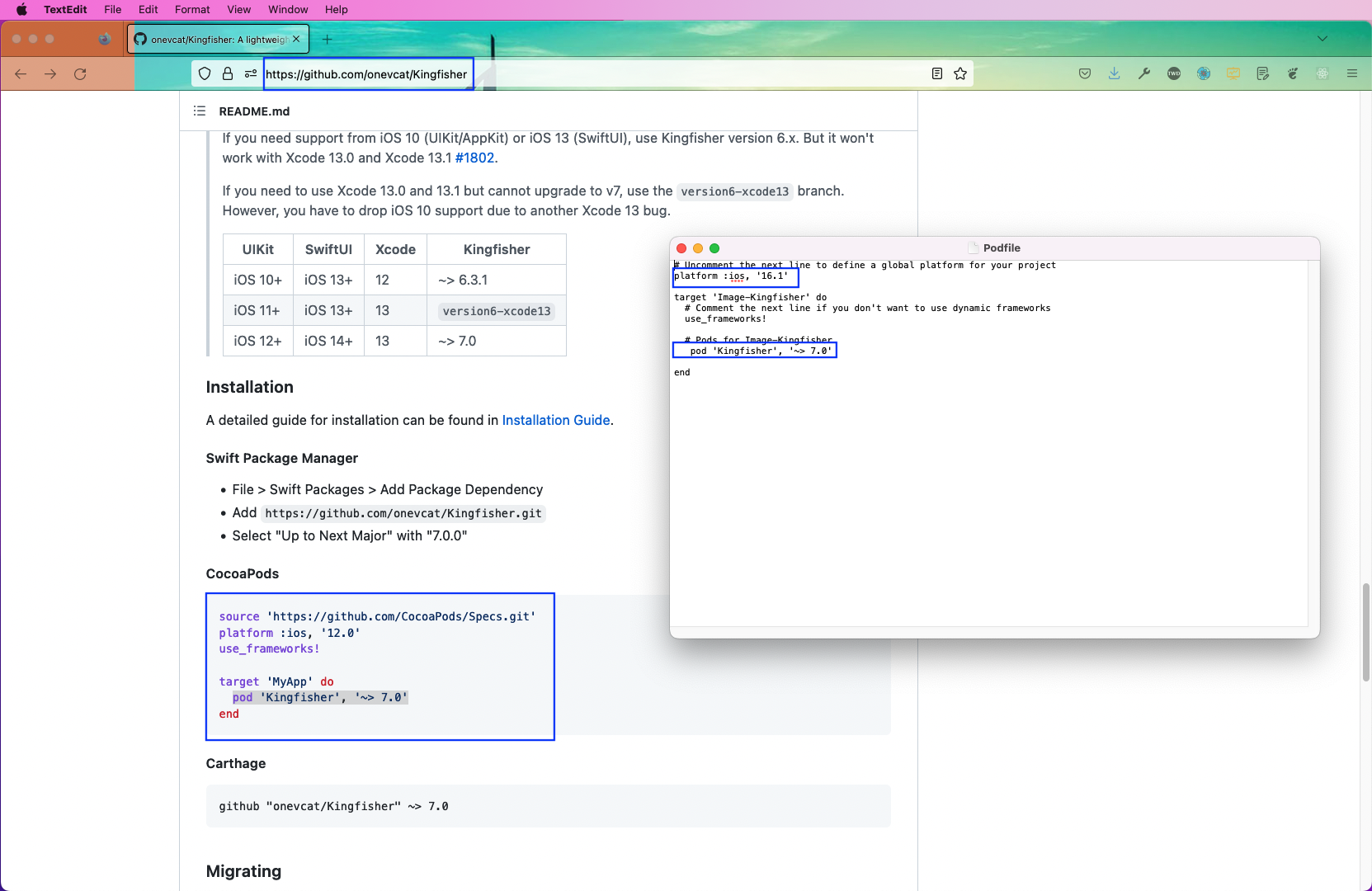Go back with the browser back arrow
1372x891 pixels.
[21, 74]
